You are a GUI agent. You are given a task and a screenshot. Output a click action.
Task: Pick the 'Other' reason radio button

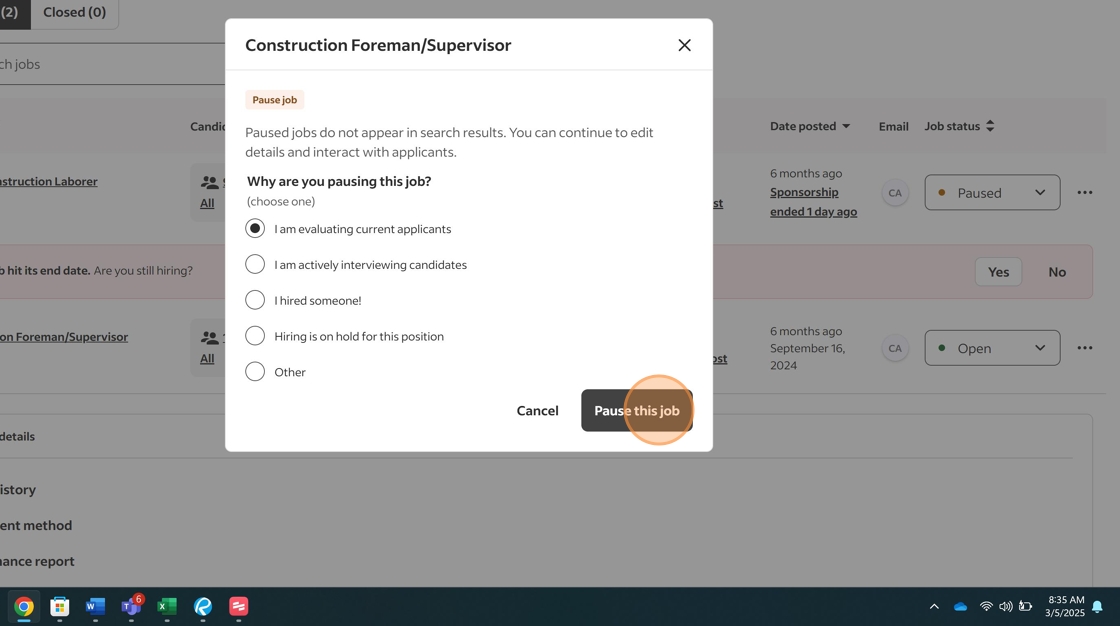coord(255,372)
